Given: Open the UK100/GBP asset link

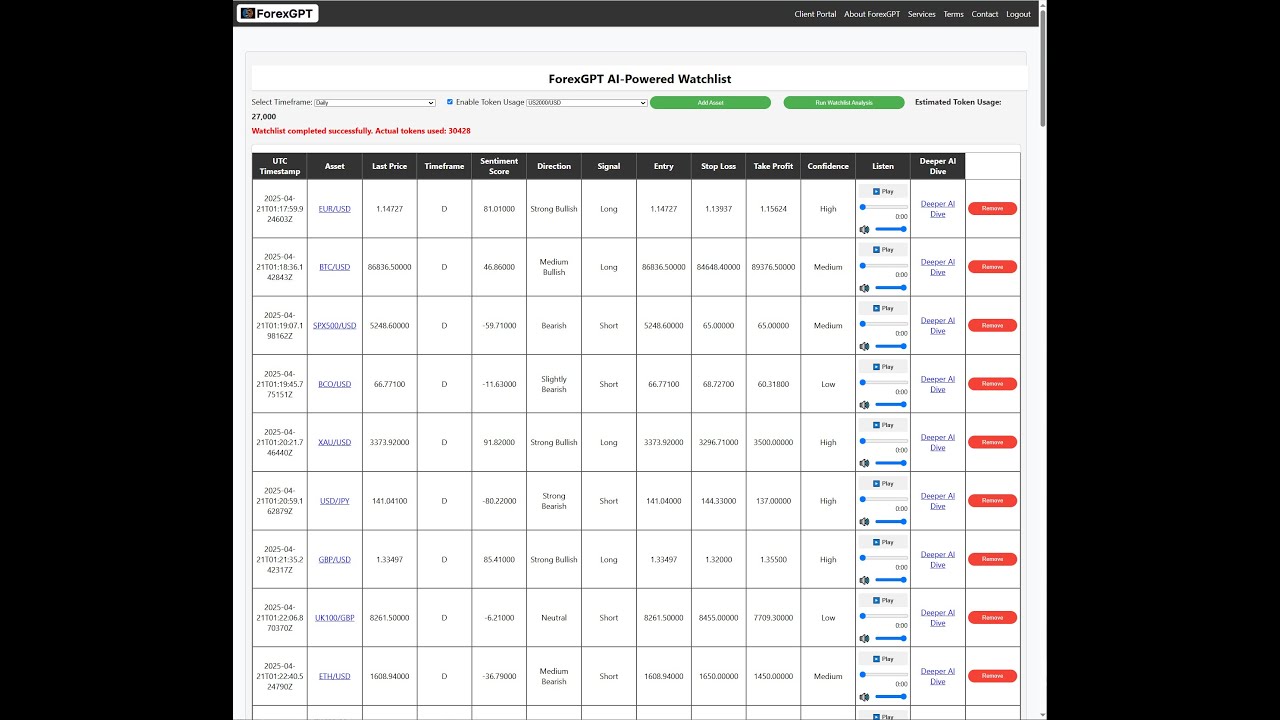Looking at the screenshot, I should pyautogui.click(x=335, y=618).
